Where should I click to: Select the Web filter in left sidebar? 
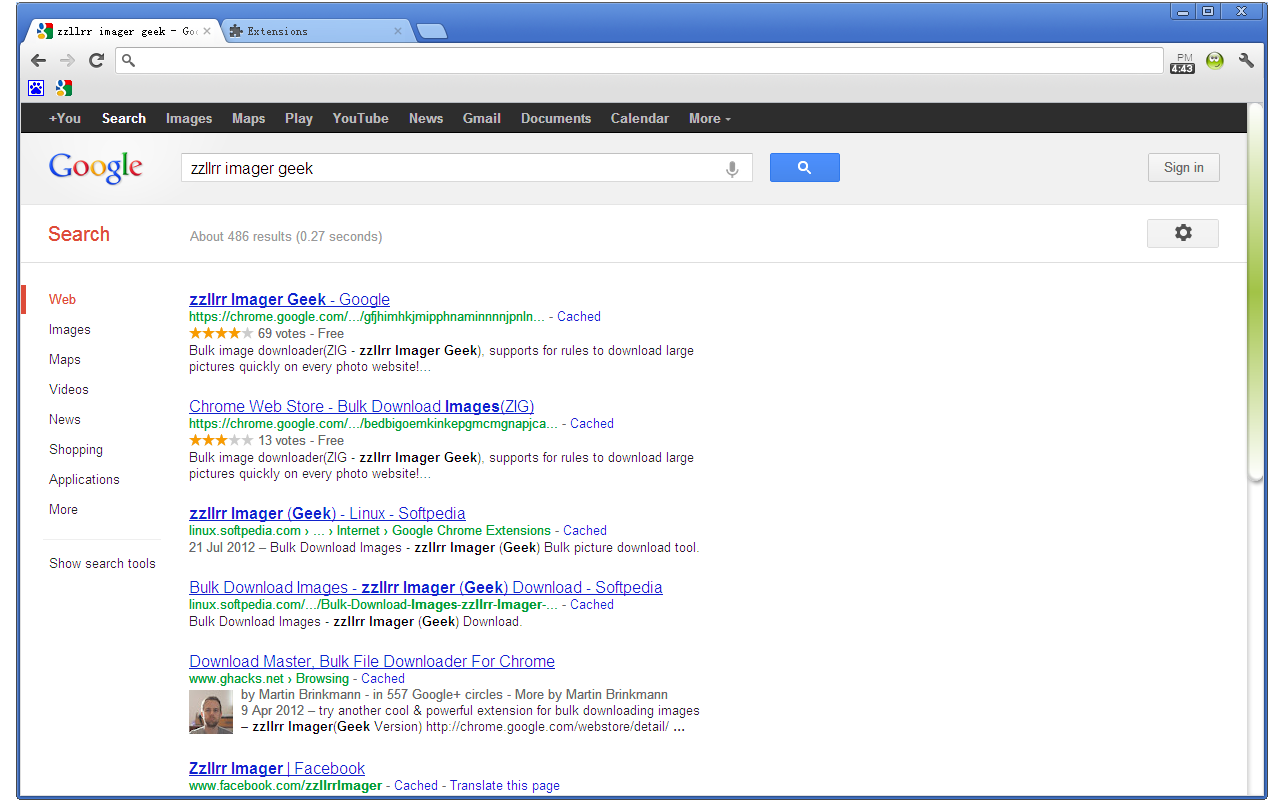click(62, 299)
